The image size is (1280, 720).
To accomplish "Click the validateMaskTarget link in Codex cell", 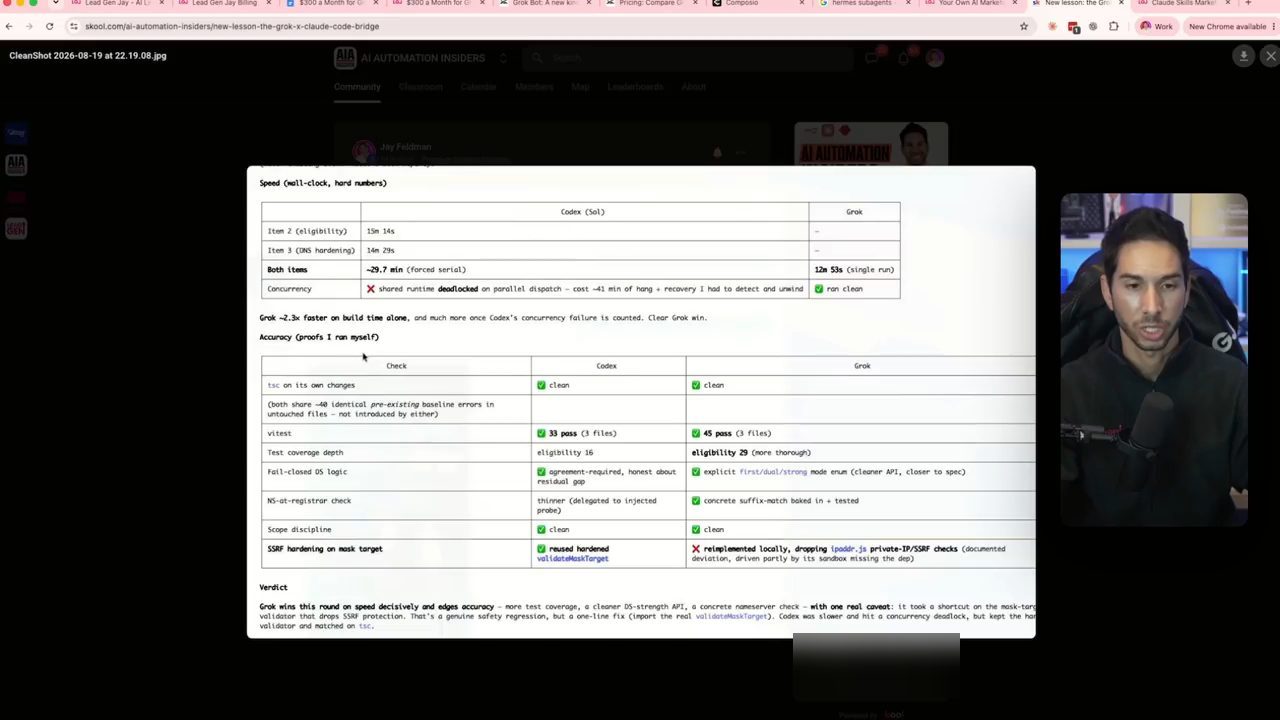I will click(572, 558).
